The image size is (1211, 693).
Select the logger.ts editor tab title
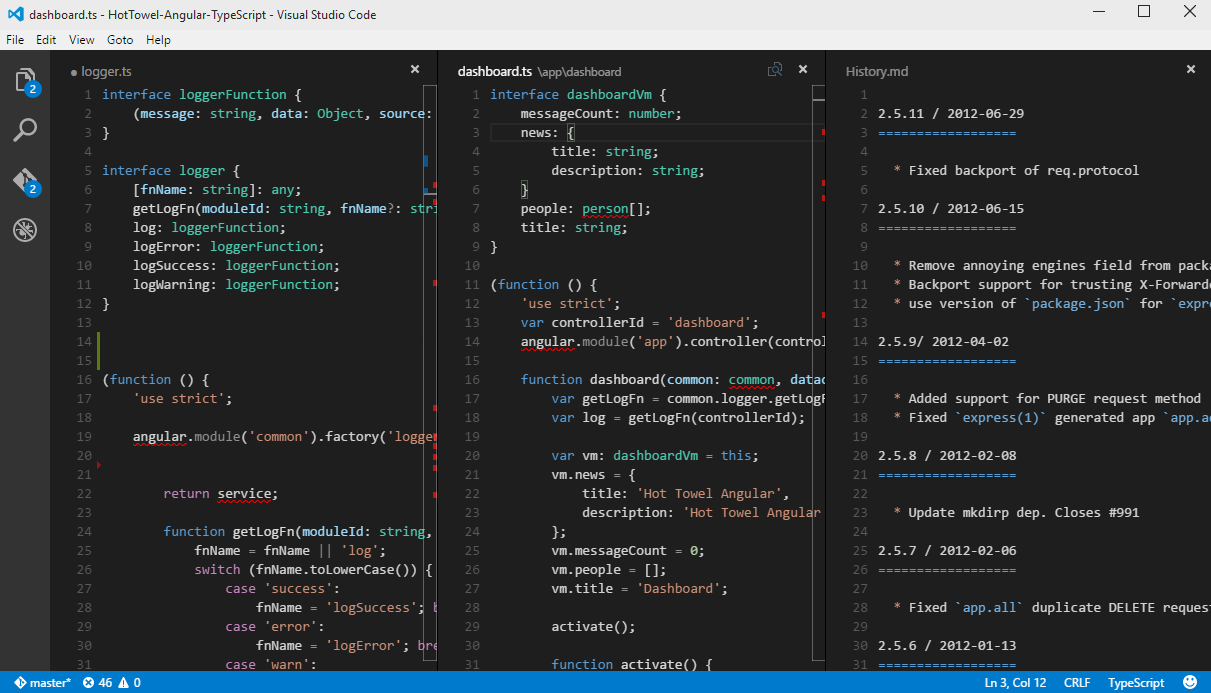click(x=105, y=72)
